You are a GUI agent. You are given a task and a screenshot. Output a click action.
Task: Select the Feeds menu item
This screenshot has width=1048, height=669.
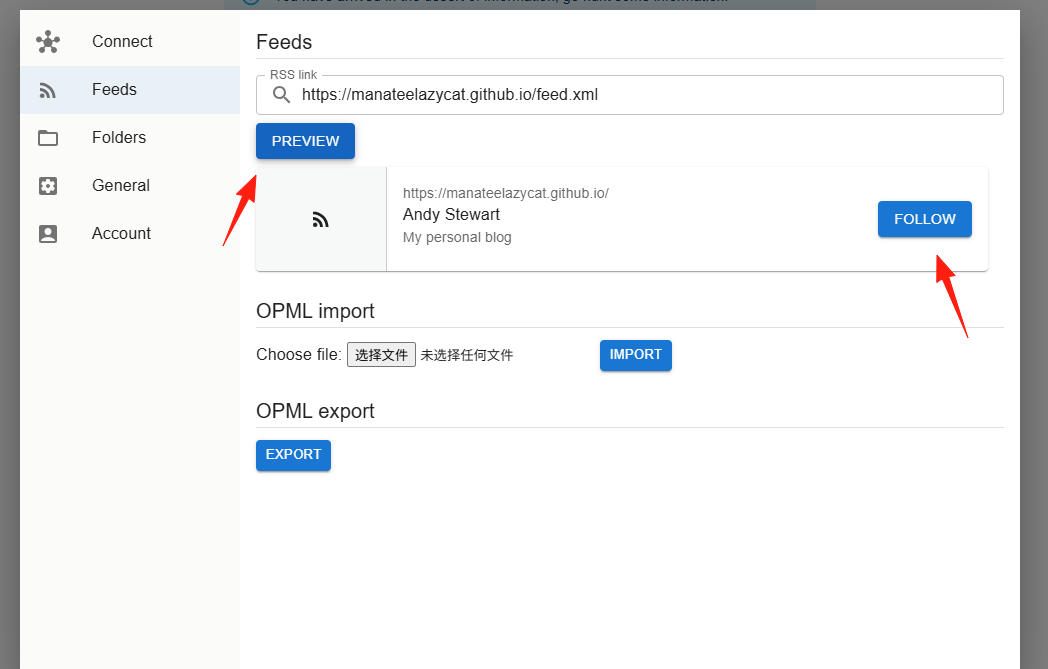(130, 90)
